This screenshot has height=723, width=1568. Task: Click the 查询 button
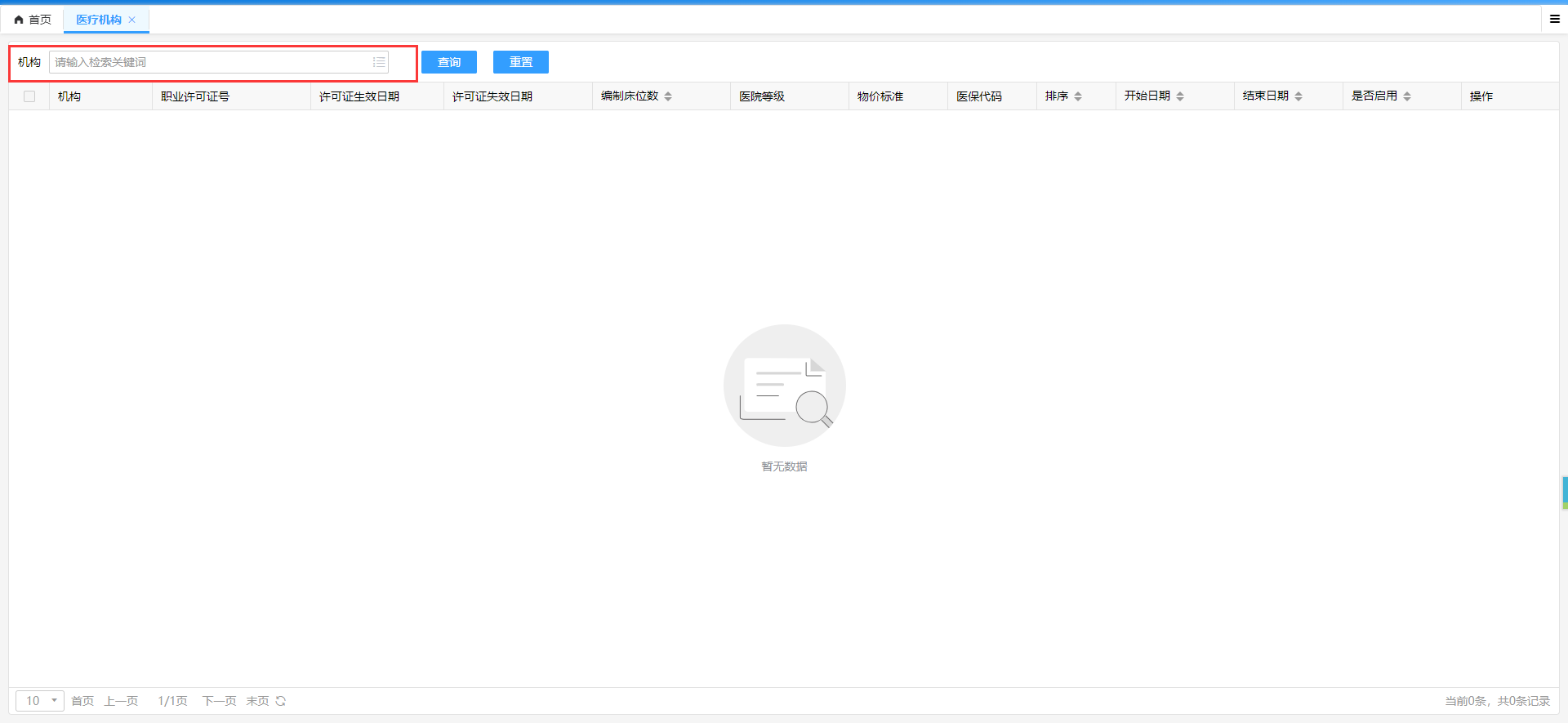coord(449,62)
